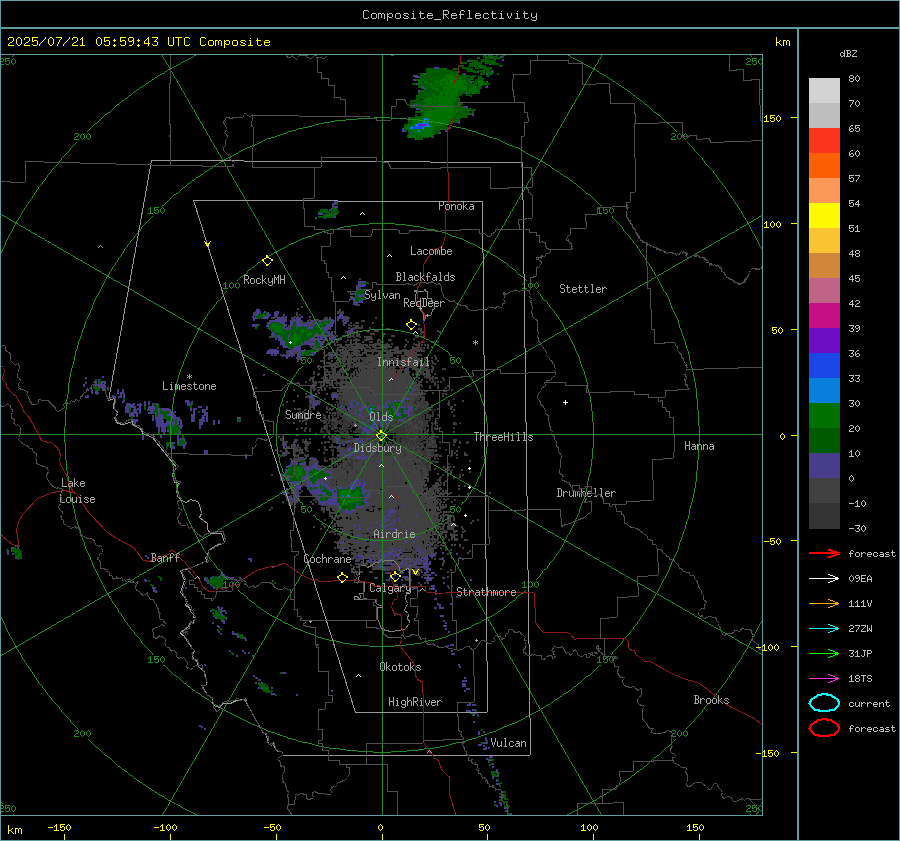900x841 pixels.
Task: Click the Composite_Reflectivity title
Action: click(450, 15)
